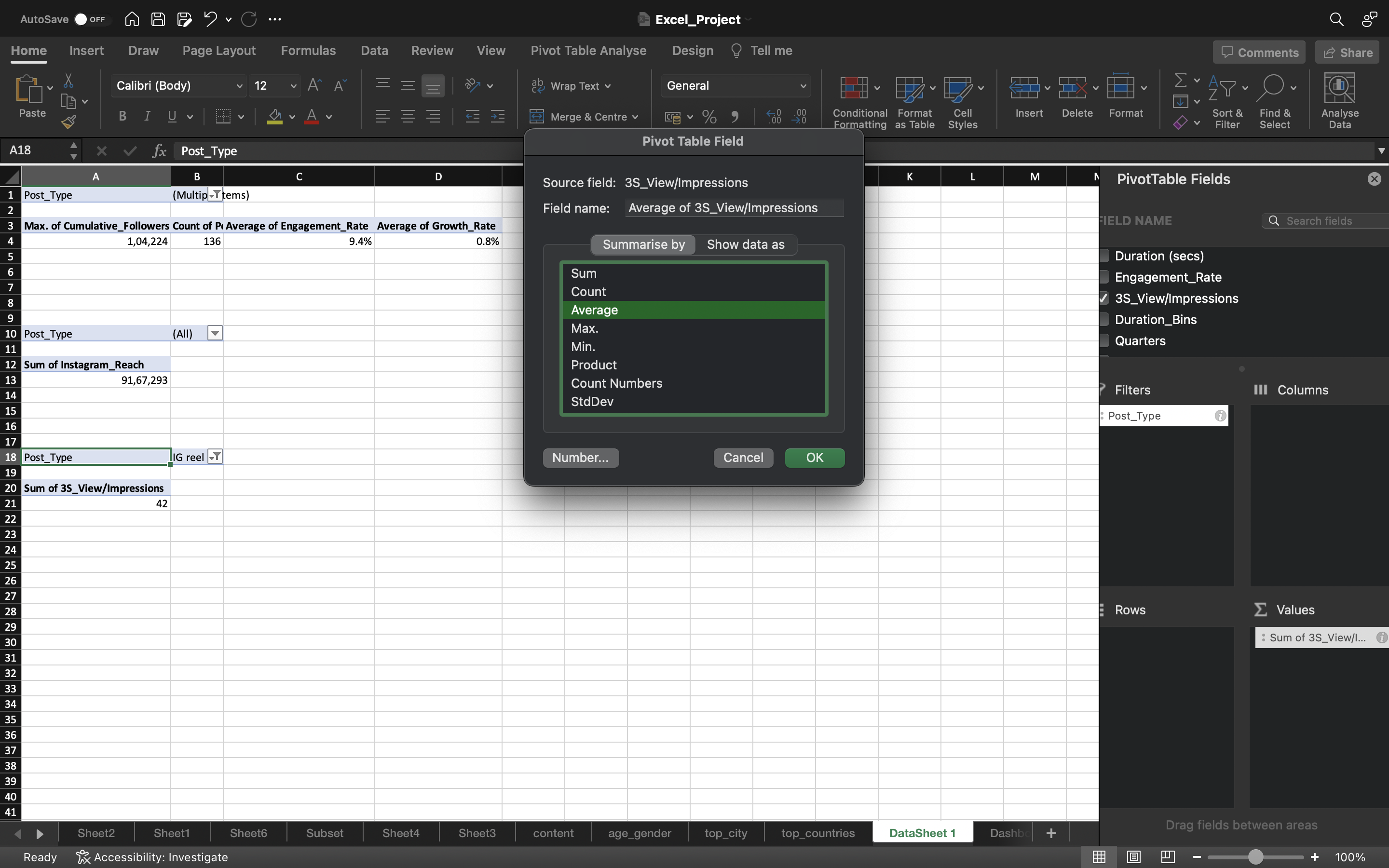The width and height of the screenshot is (1389, 868).
Task: Toggle the AutoSave switch
Action: click(x=90, y=19)
